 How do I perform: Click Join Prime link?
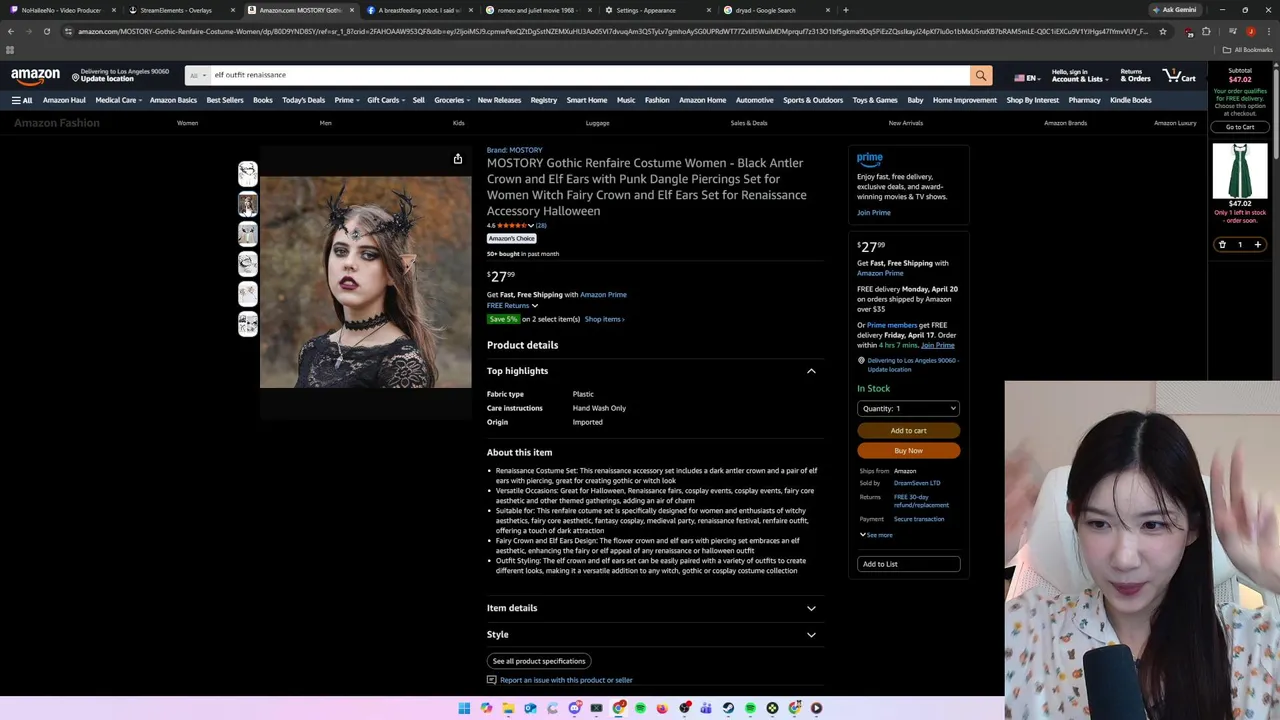873,212
